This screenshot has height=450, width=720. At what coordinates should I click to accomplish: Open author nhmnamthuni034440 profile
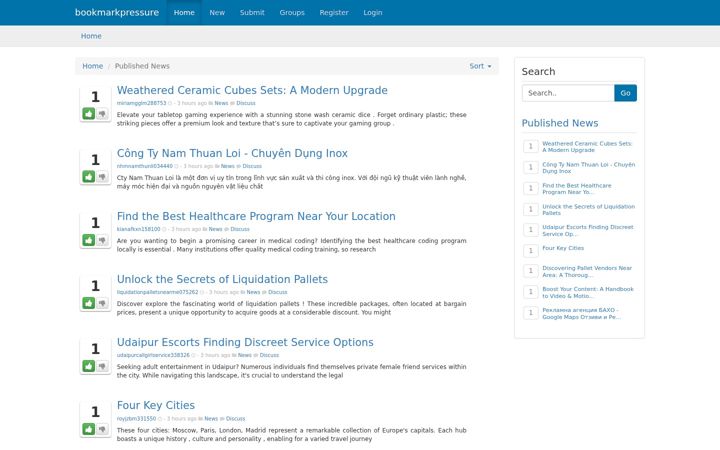145,166
